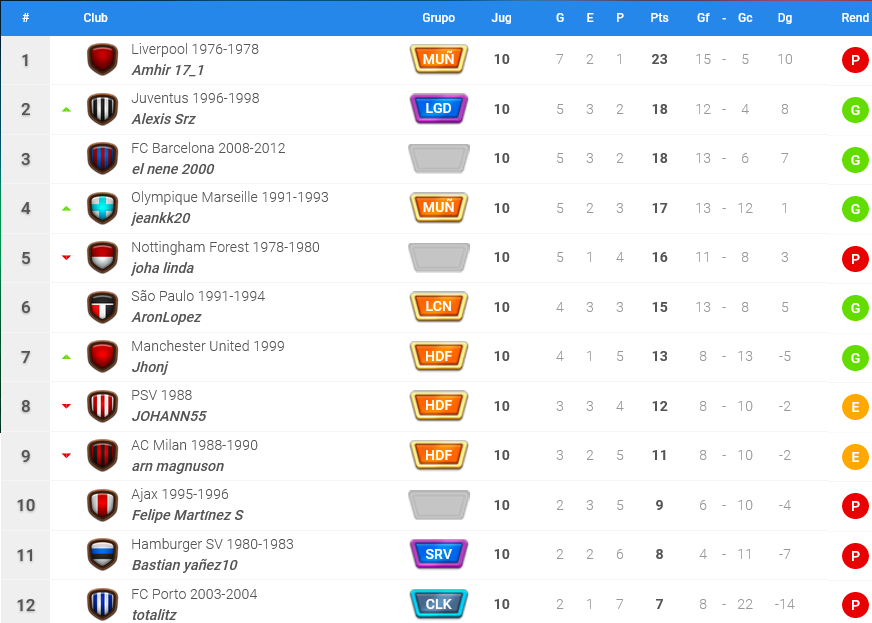Open Manchester United 1999 team link
The height and width of the screenshot is (623, 872).
207,346
